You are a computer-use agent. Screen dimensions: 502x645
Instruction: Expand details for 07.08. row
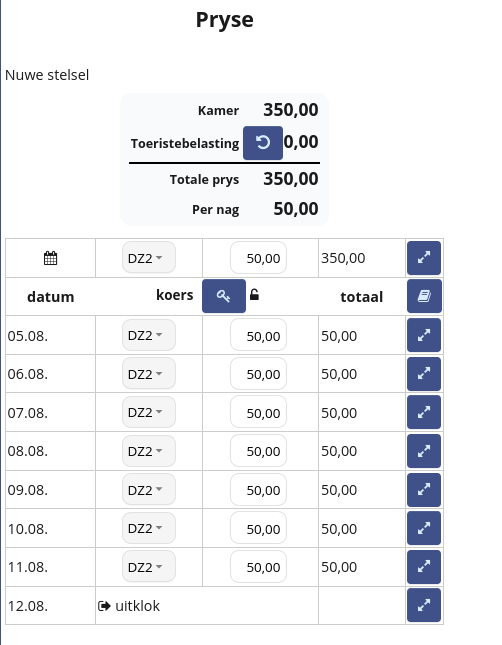coord(424,412)
